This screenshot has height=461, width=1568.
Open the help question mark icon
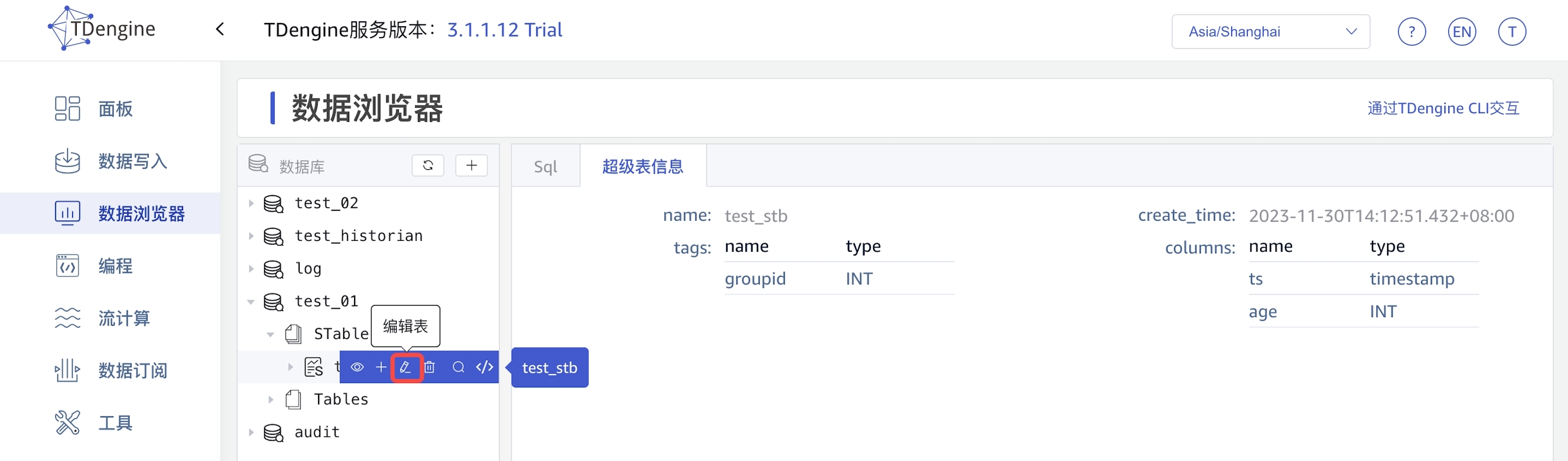tap(1412, 32)
